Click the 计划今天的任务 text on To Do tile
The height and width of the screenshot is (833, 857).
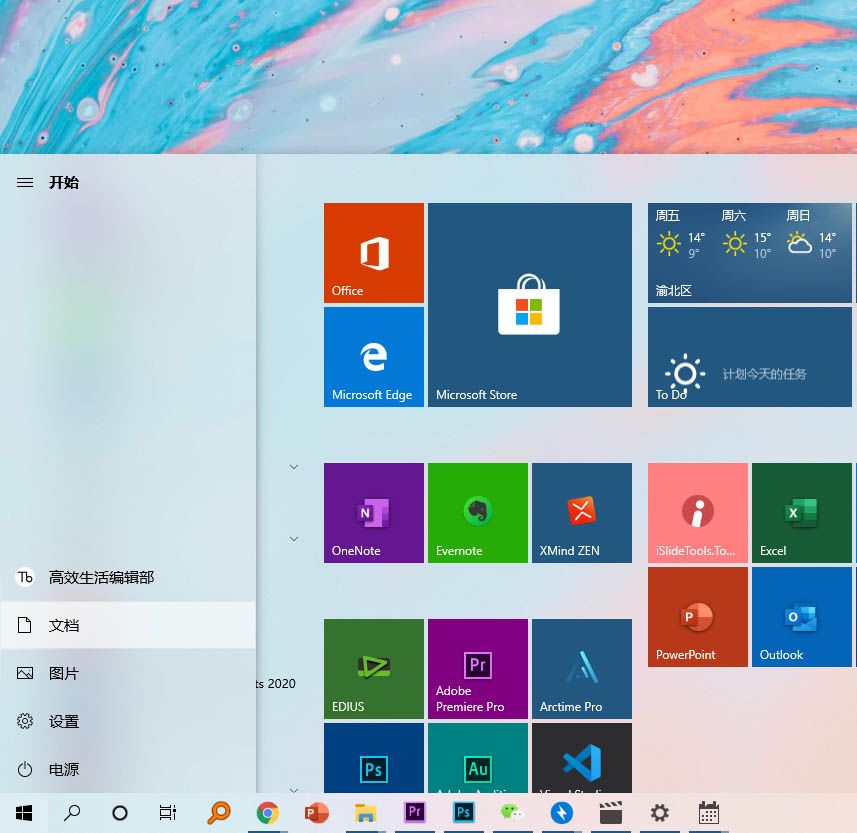tap(764, 374)
